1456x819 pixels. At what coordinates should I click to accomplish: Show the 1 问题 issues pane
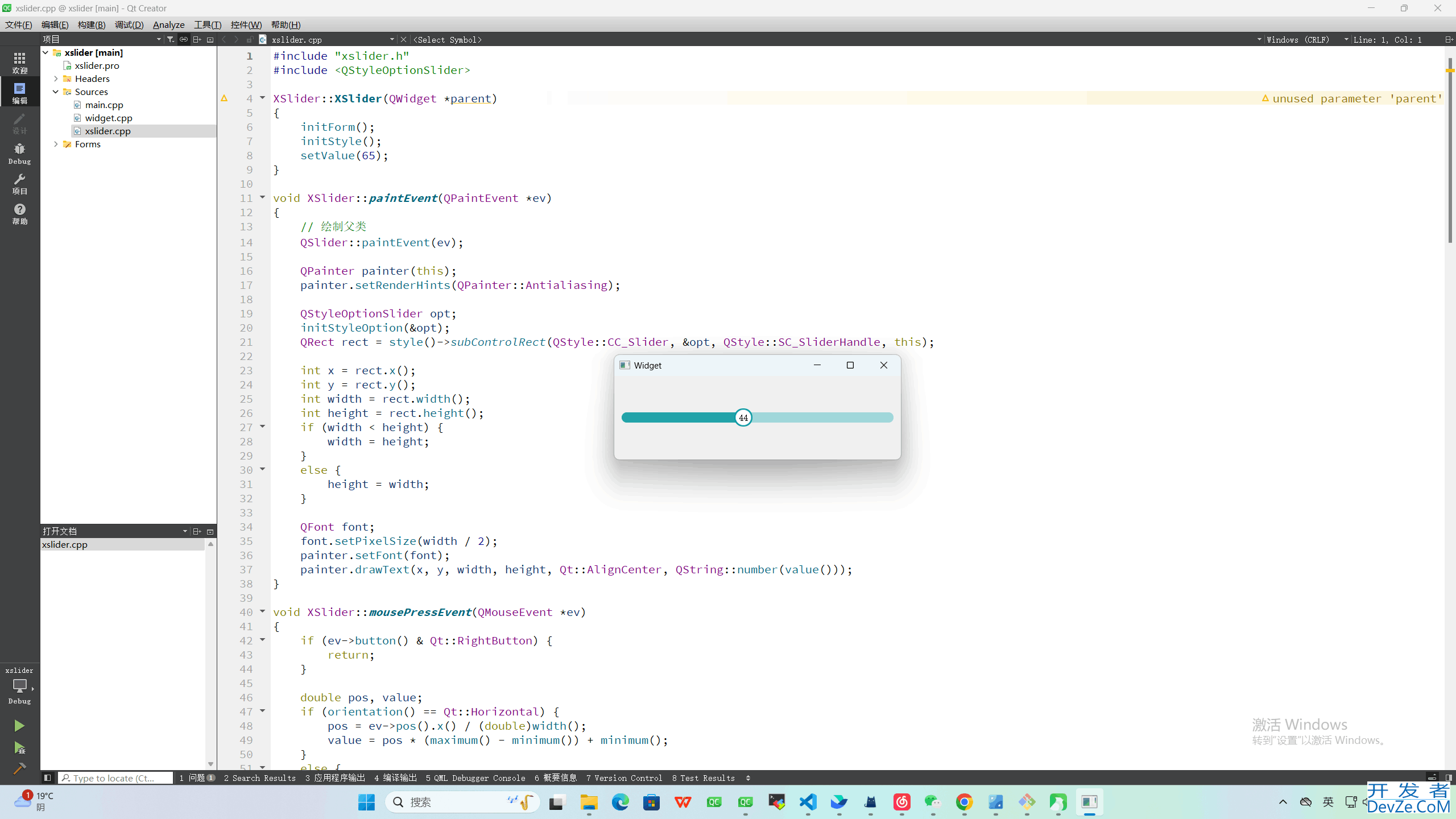pos(197,777)
